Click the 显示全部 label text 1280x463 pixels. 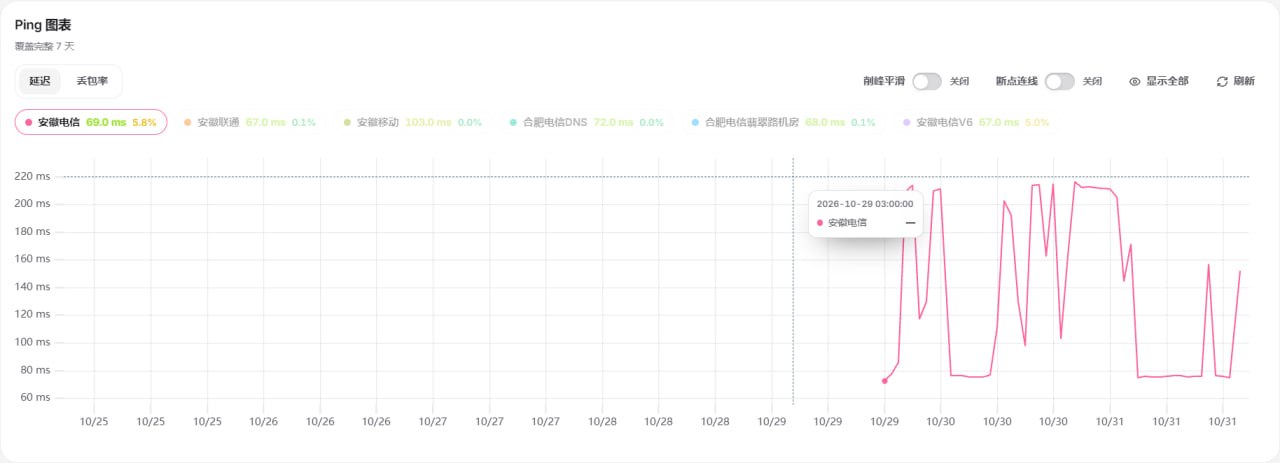point(1167,82)
